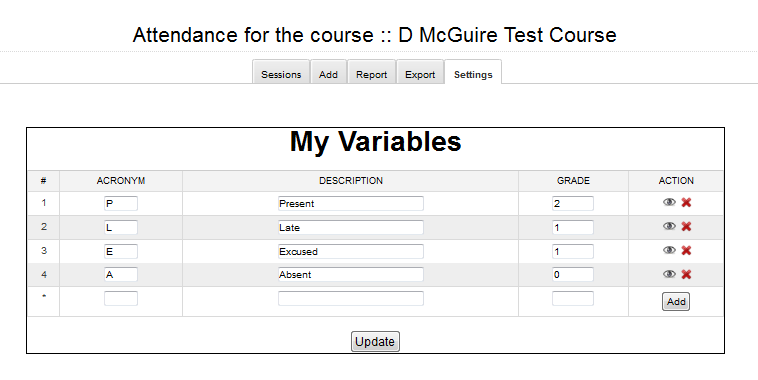The image size is (758, 380).
Task: Switch to the Sessions tab
Action: tap(281, 74)
